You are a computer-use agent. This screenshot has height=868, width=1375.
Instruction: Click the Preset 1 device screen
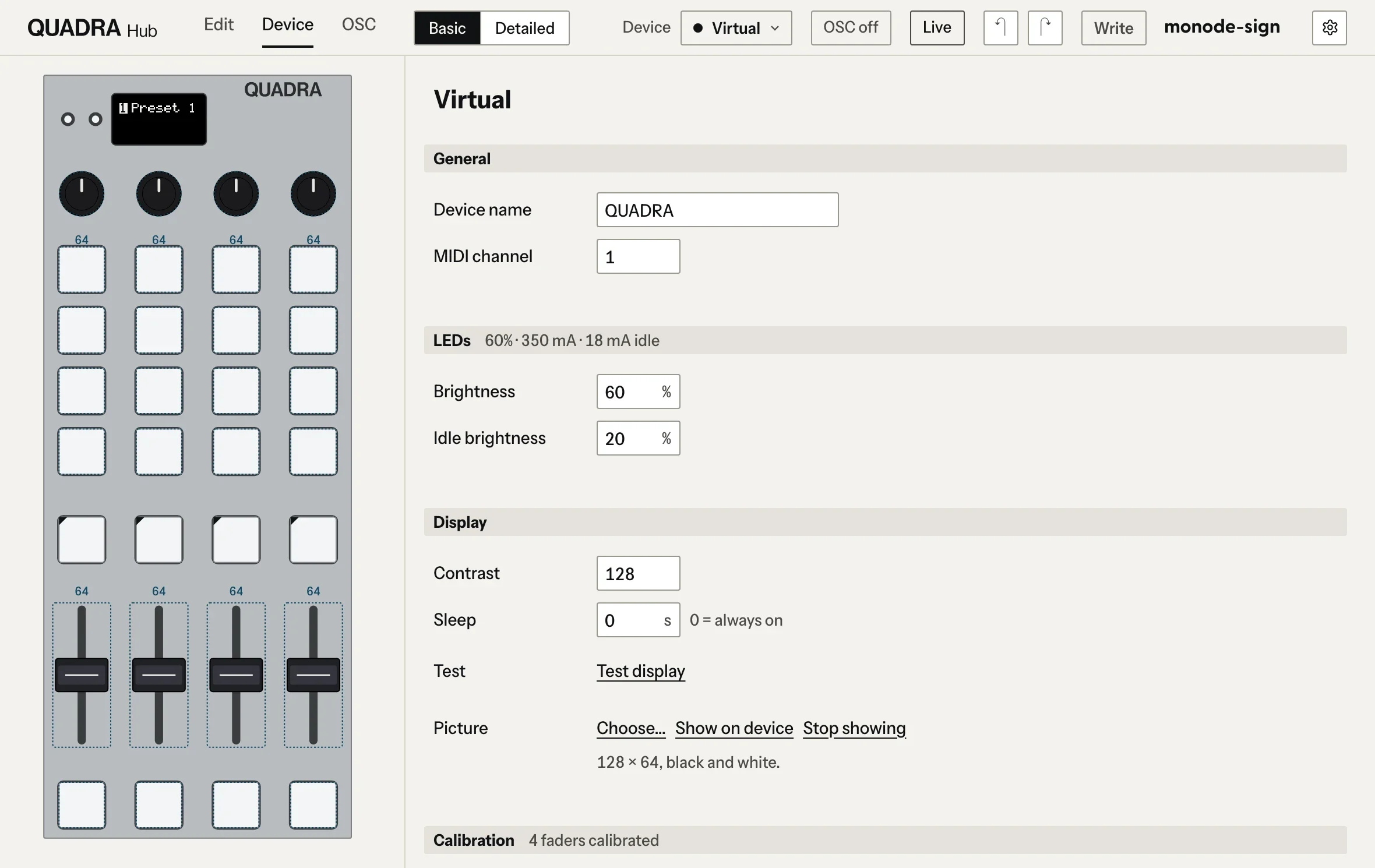(x=158, y=119)
